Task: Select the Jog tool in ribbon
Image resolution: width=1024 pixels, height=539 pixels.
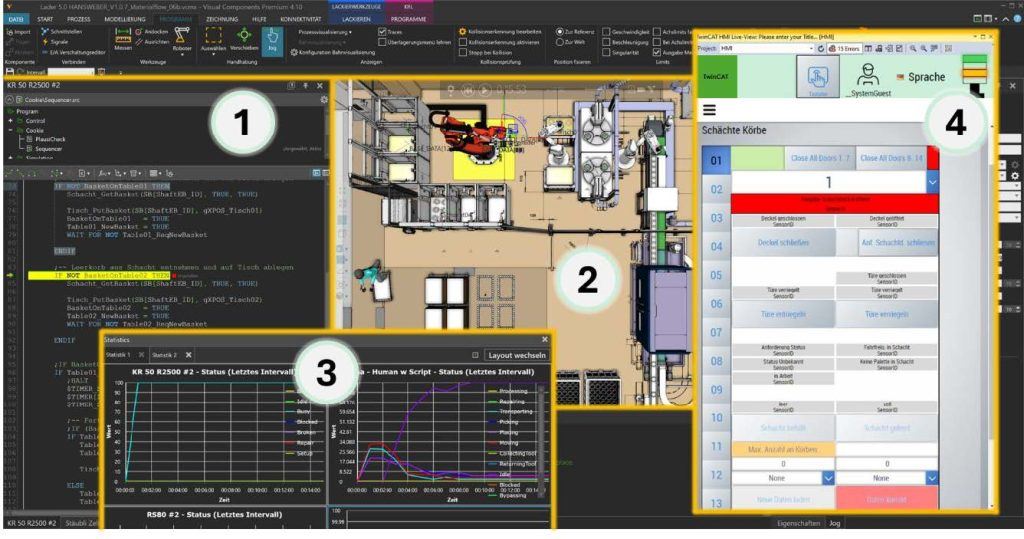Action: (x=268, y=41)
